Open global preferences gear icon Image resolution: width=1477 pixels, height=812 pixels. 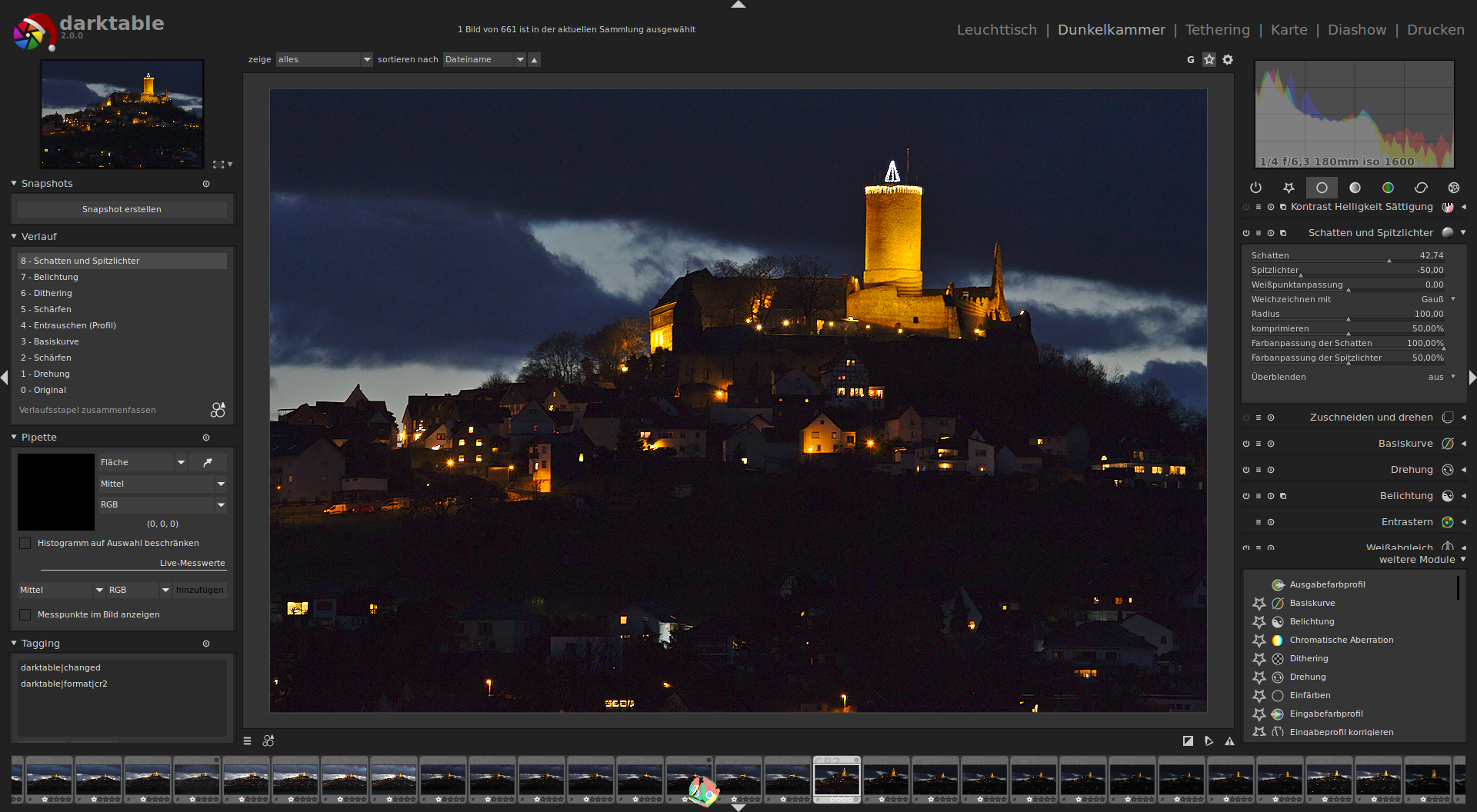1228,59
